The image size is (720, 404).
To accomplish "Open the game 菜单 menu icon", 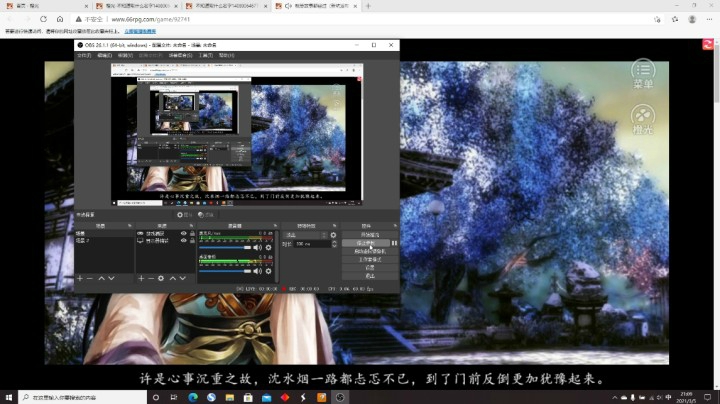I will [643, 74].
